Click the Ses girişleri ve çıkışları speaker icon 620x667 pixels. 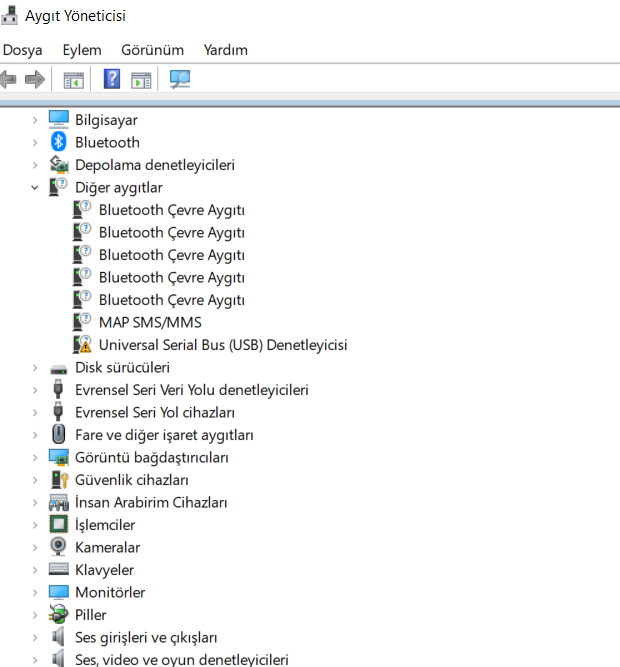pos(58,637)
